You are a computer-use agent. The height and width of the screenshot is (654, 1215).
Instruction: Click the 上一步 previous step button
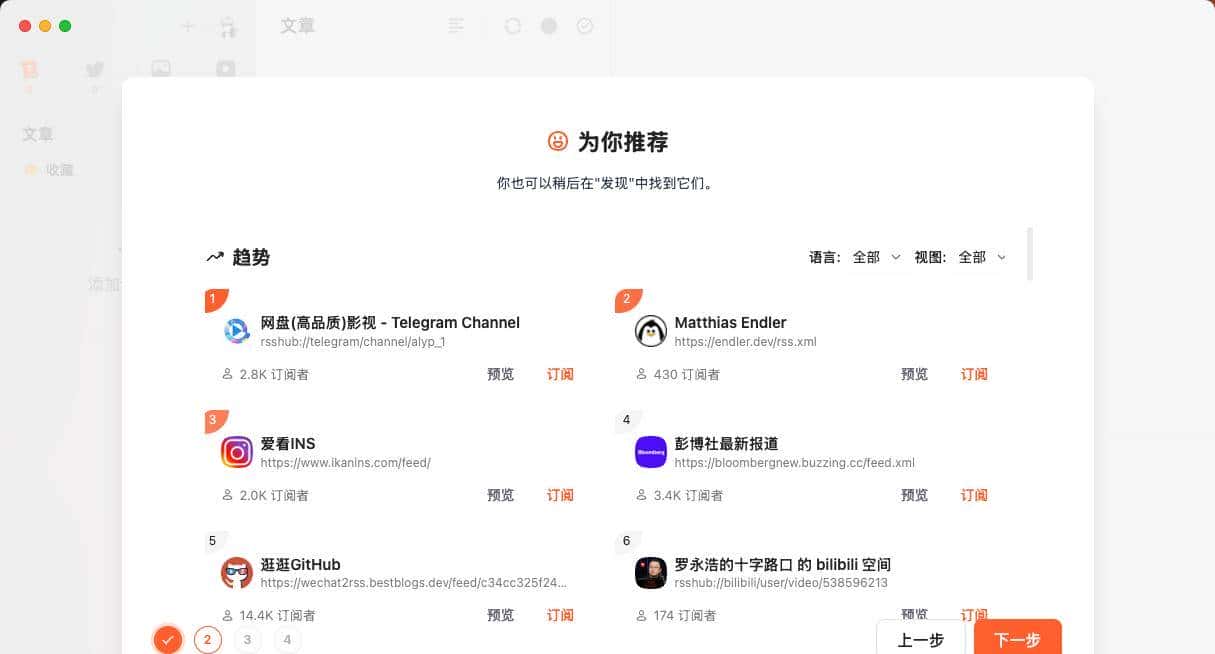tap(919, 639)
